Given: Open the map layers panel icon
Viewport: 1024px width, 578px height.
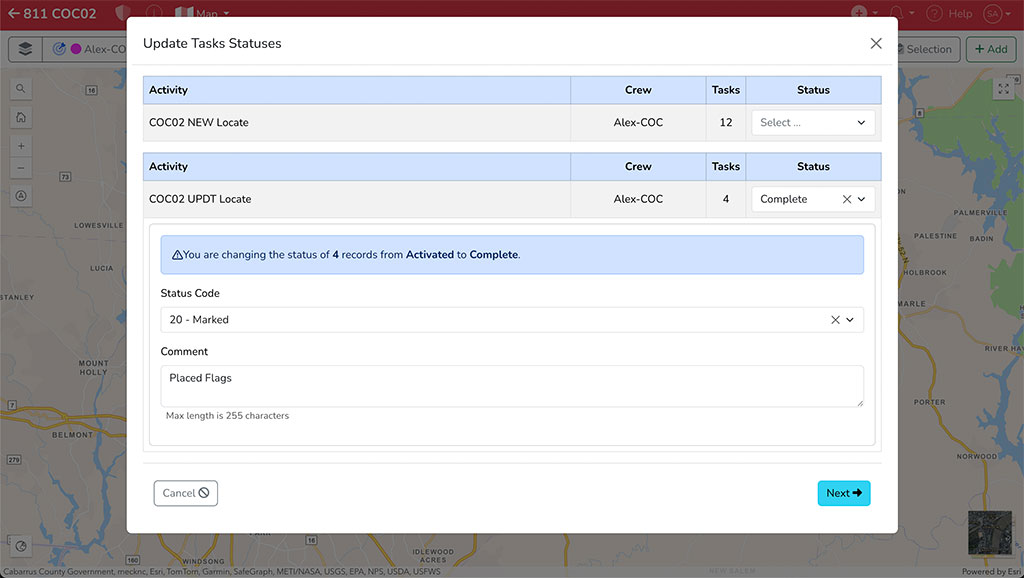Looking at the screenshot, I should click(x=25, y=49).
